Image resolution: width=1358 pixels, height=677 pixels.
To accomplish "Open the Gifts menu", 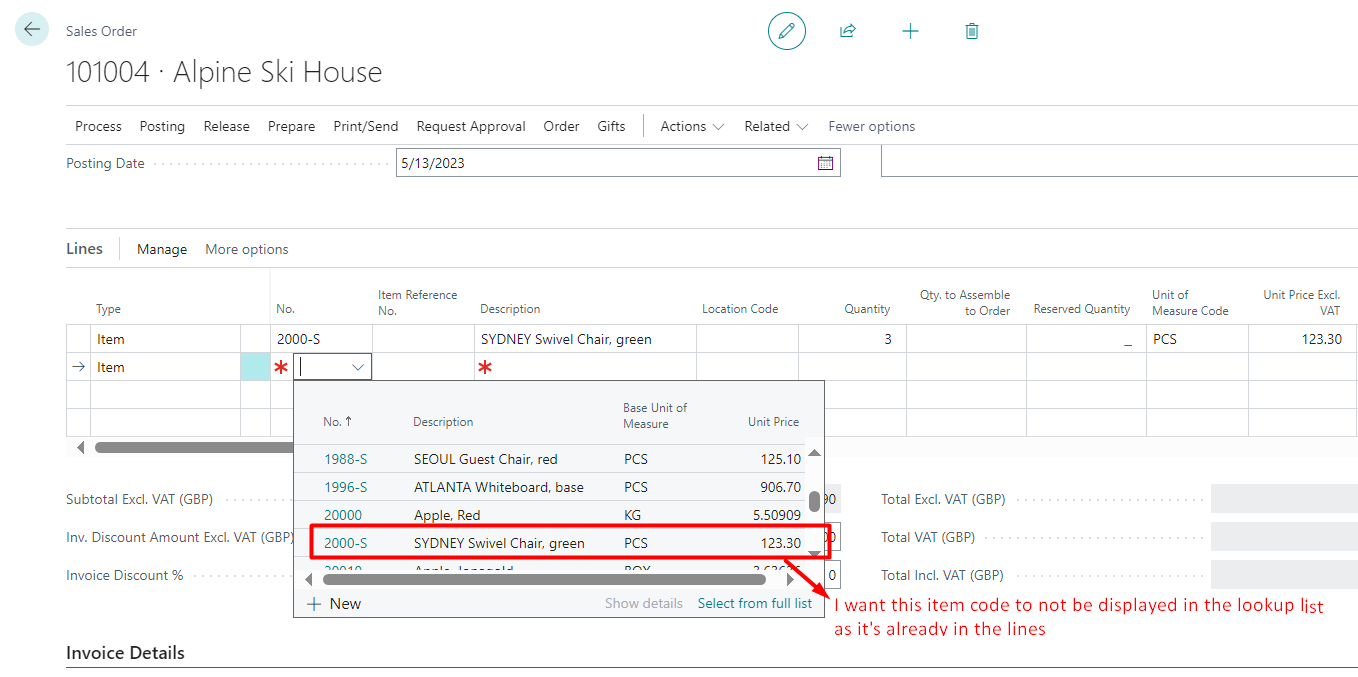I will (x=611, y=126).
